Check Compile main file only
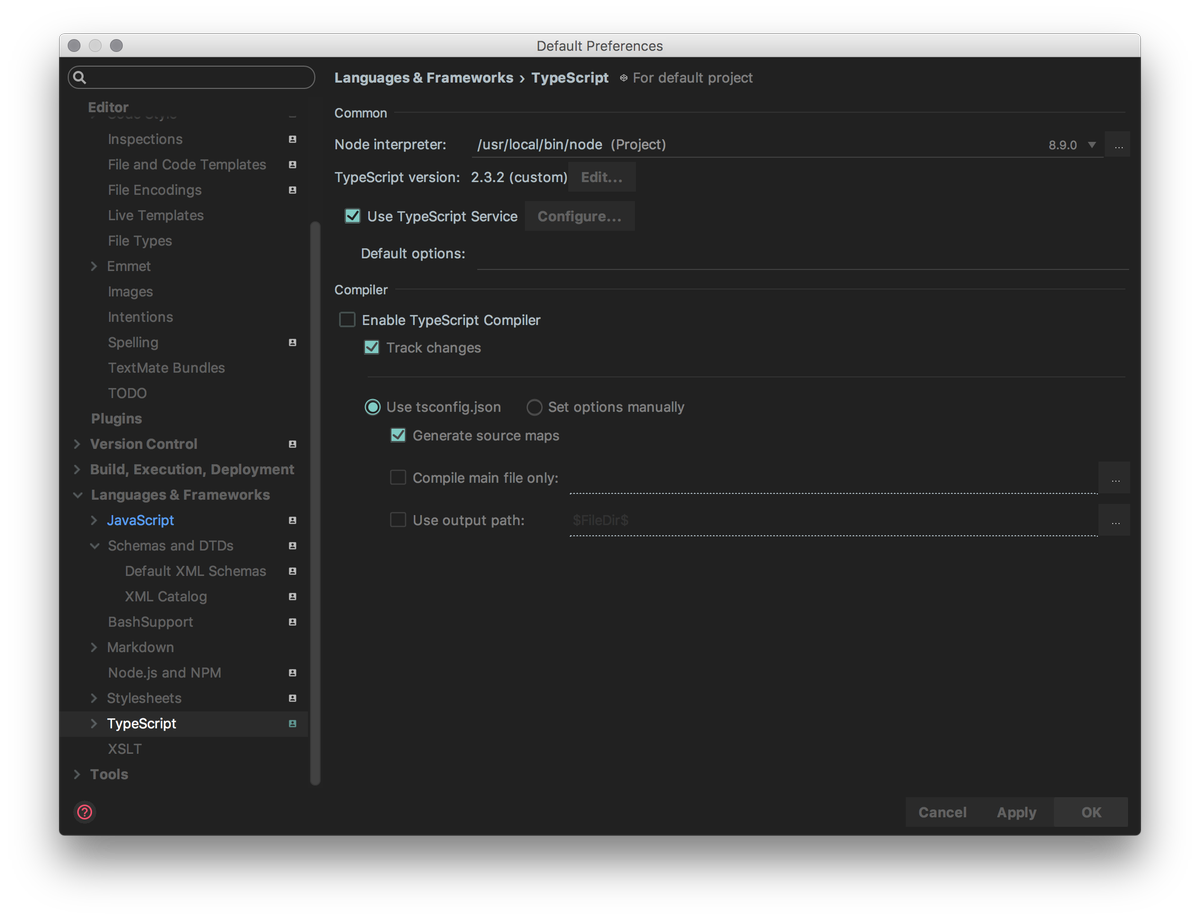Screen dimensions: 1200x920 click(x=398, y=478)
